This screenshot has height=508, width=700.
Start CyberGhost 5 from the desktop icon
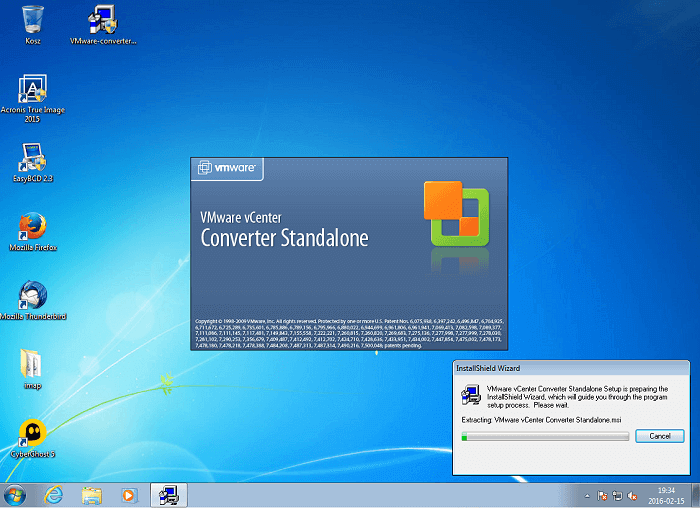click(33, 433)
